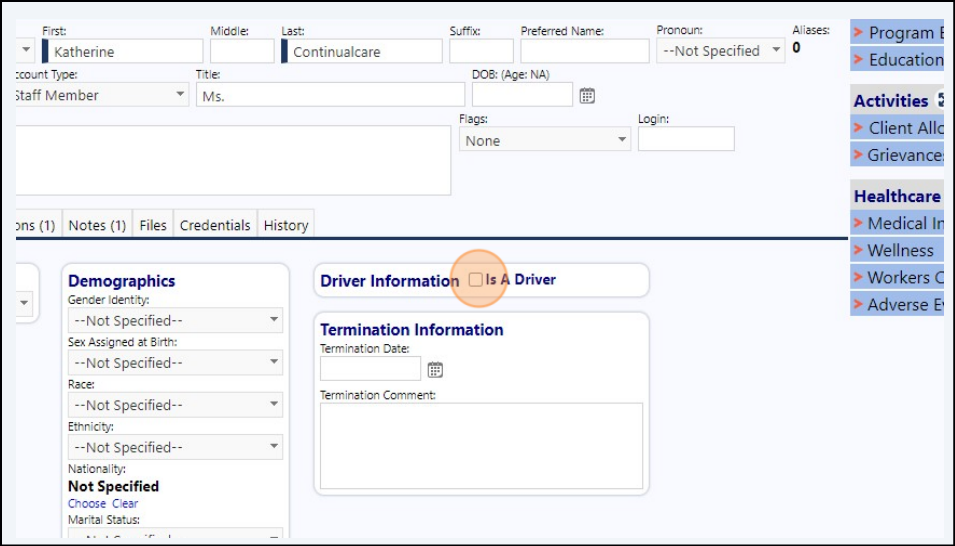
Task: Check the Is A Driver checkbox
Action: [x=476, y=280]
